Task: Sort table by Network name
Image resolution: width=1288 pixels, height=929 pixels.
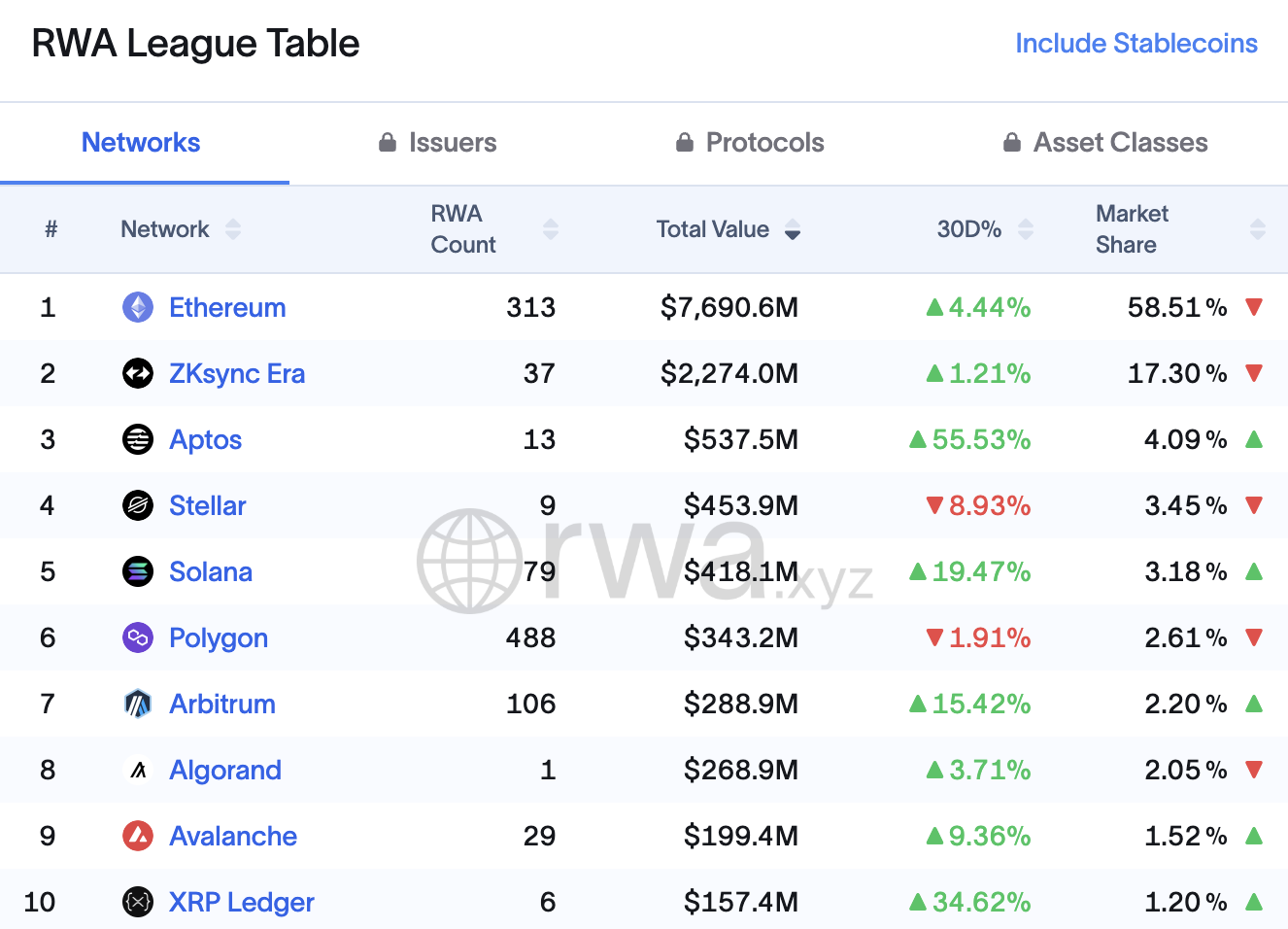Action: click(x=232, y=229)
